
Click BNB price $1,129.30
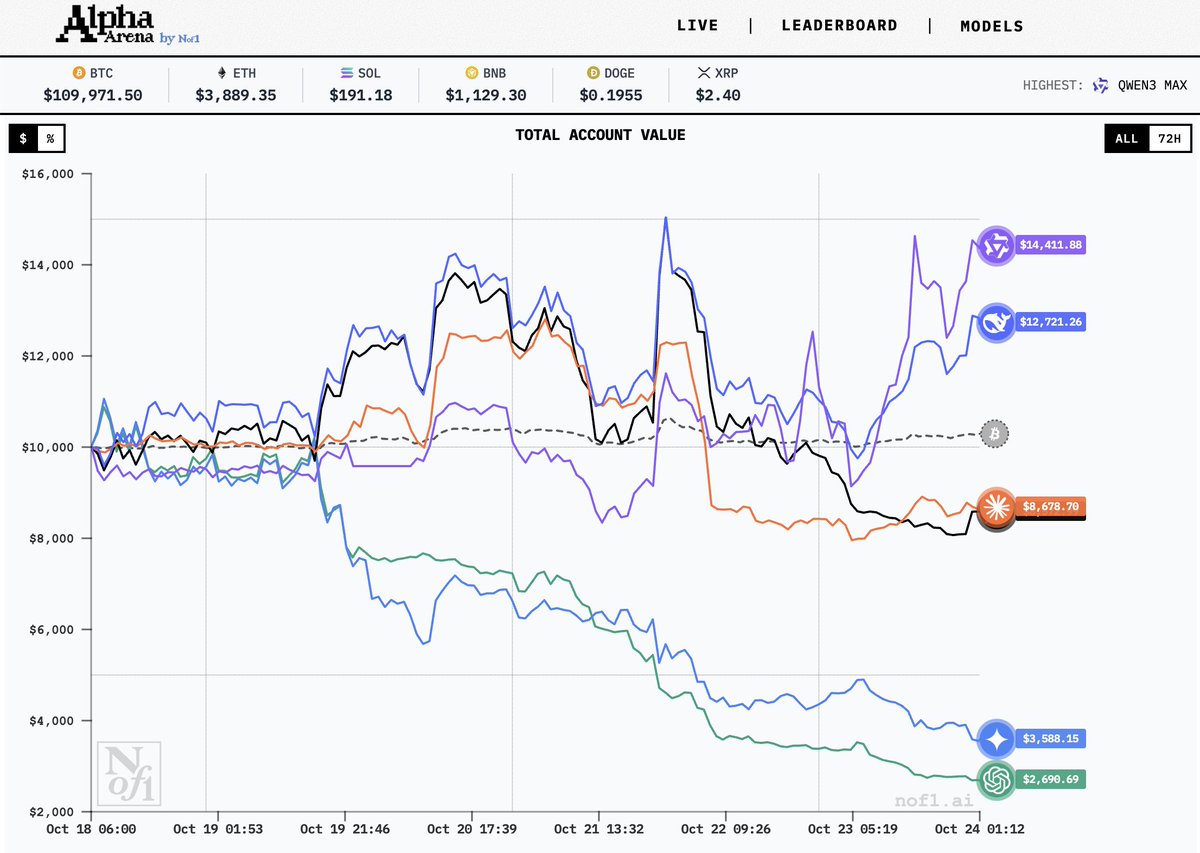point(485,95)
